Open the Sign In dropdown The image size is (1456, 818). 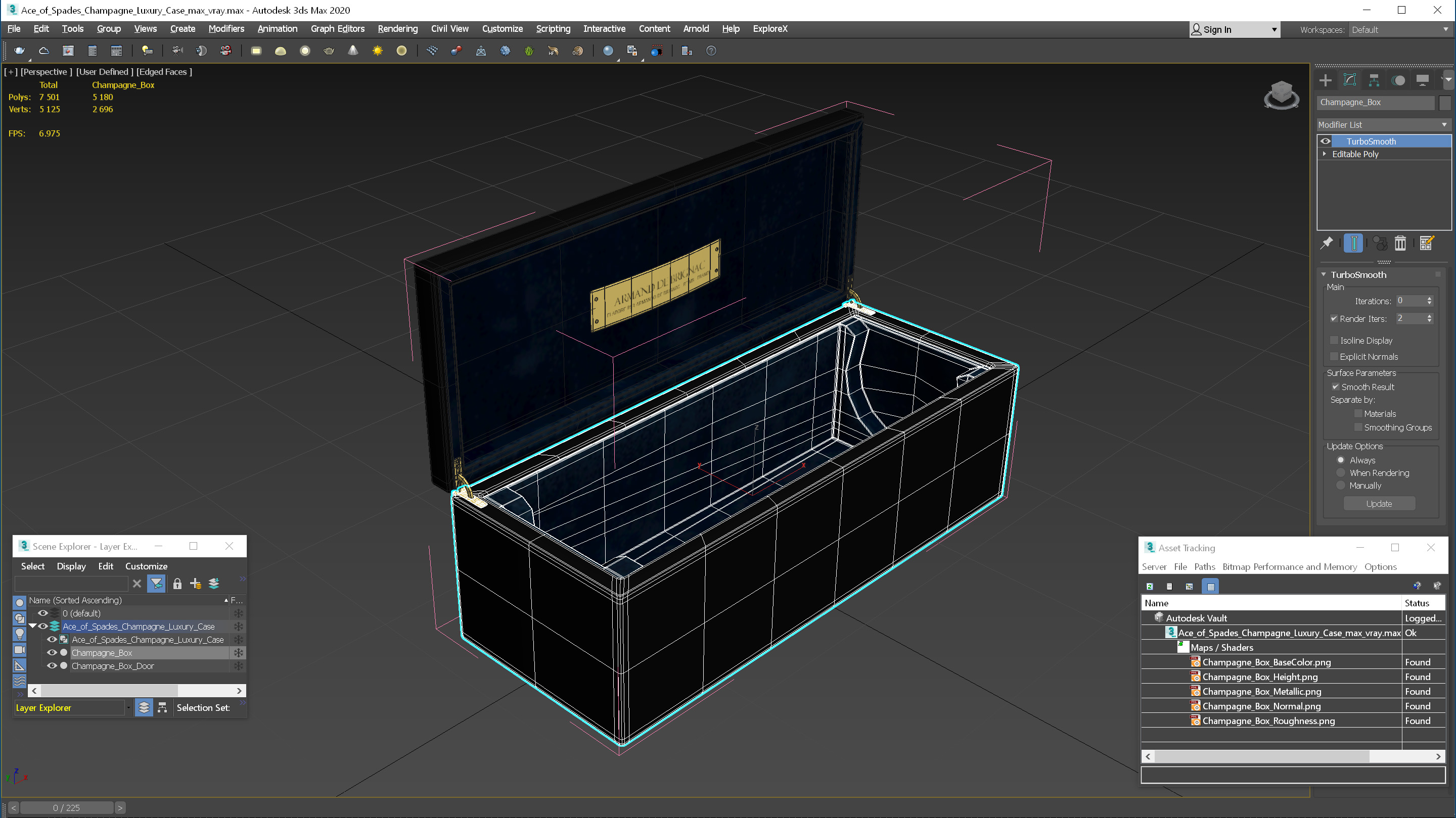pyautogui.click(x=1235, y=29)
